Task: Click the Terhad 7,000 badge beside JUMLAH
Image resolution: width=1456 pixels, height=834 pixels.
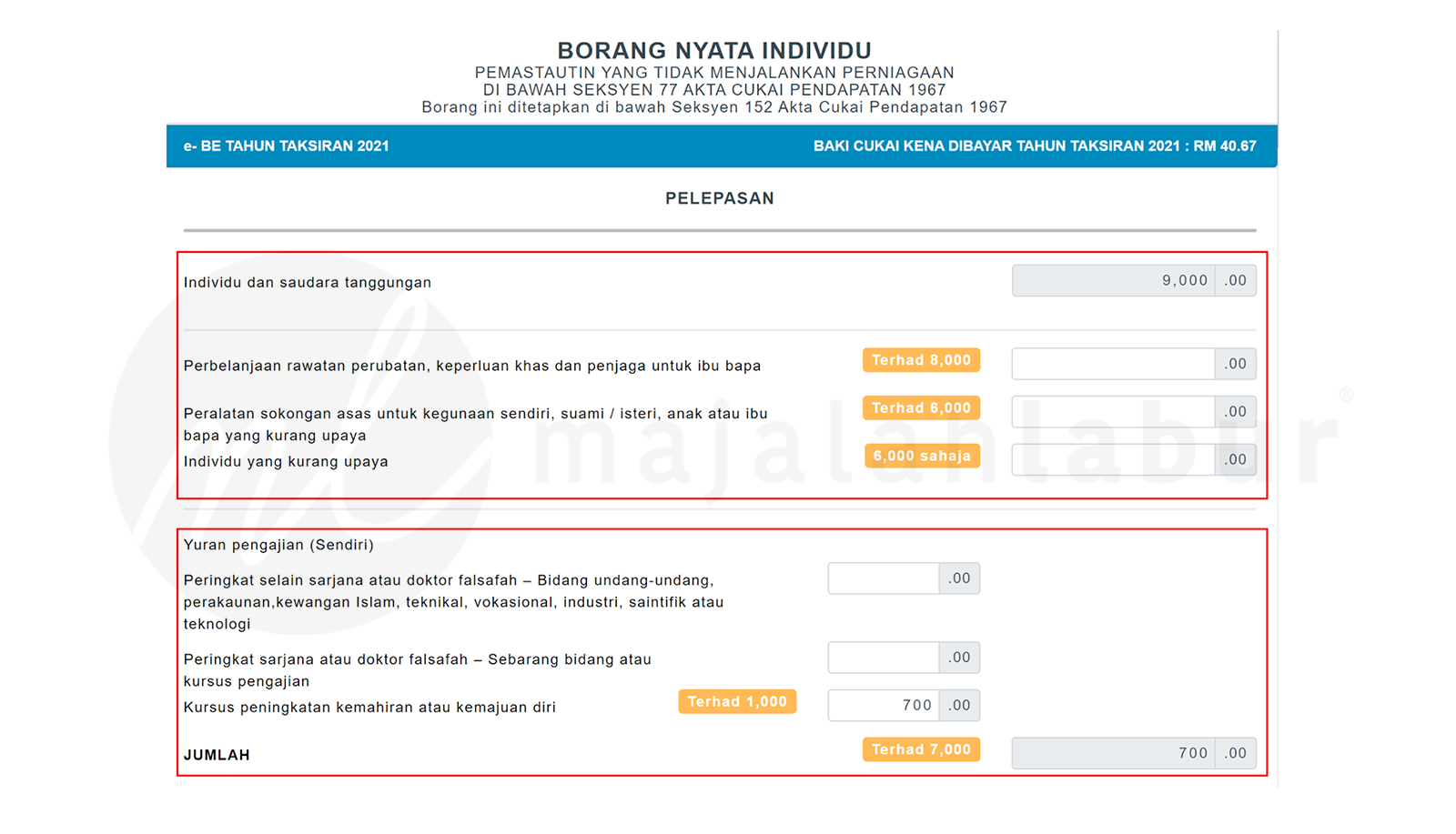Action: (x=921, y=749)
